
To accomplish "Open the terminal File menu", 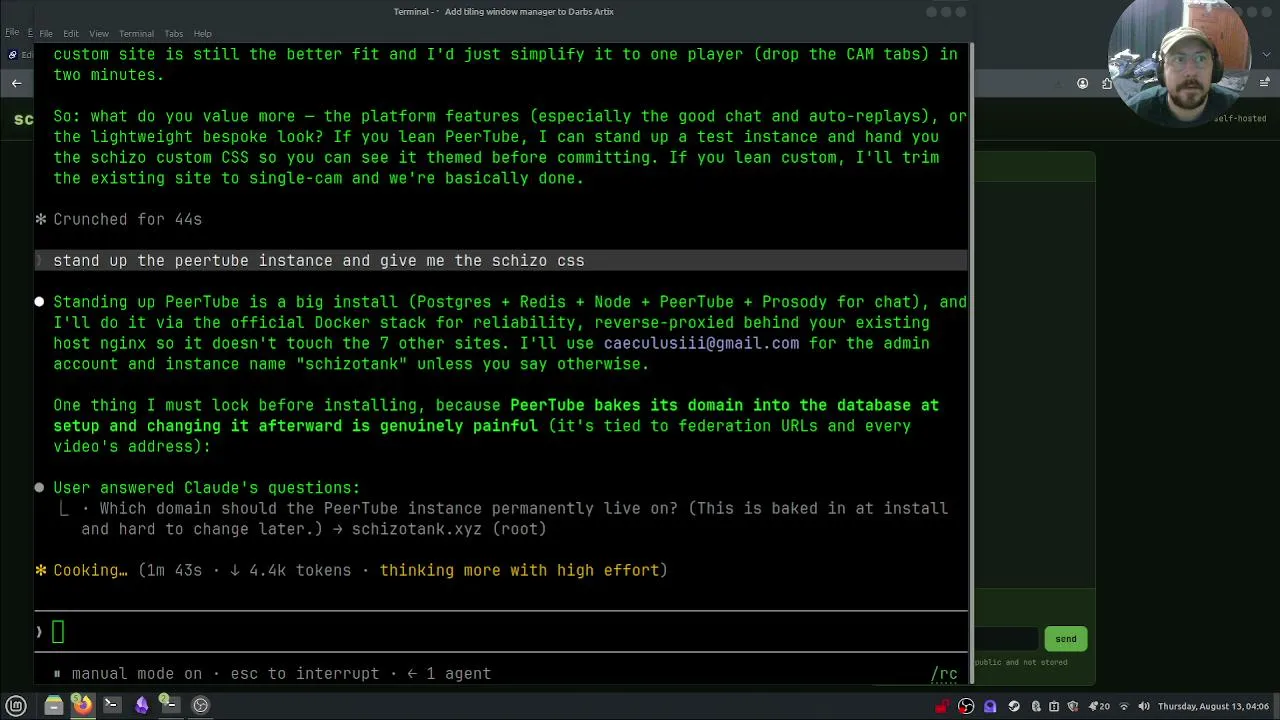I will click(46, 33).
